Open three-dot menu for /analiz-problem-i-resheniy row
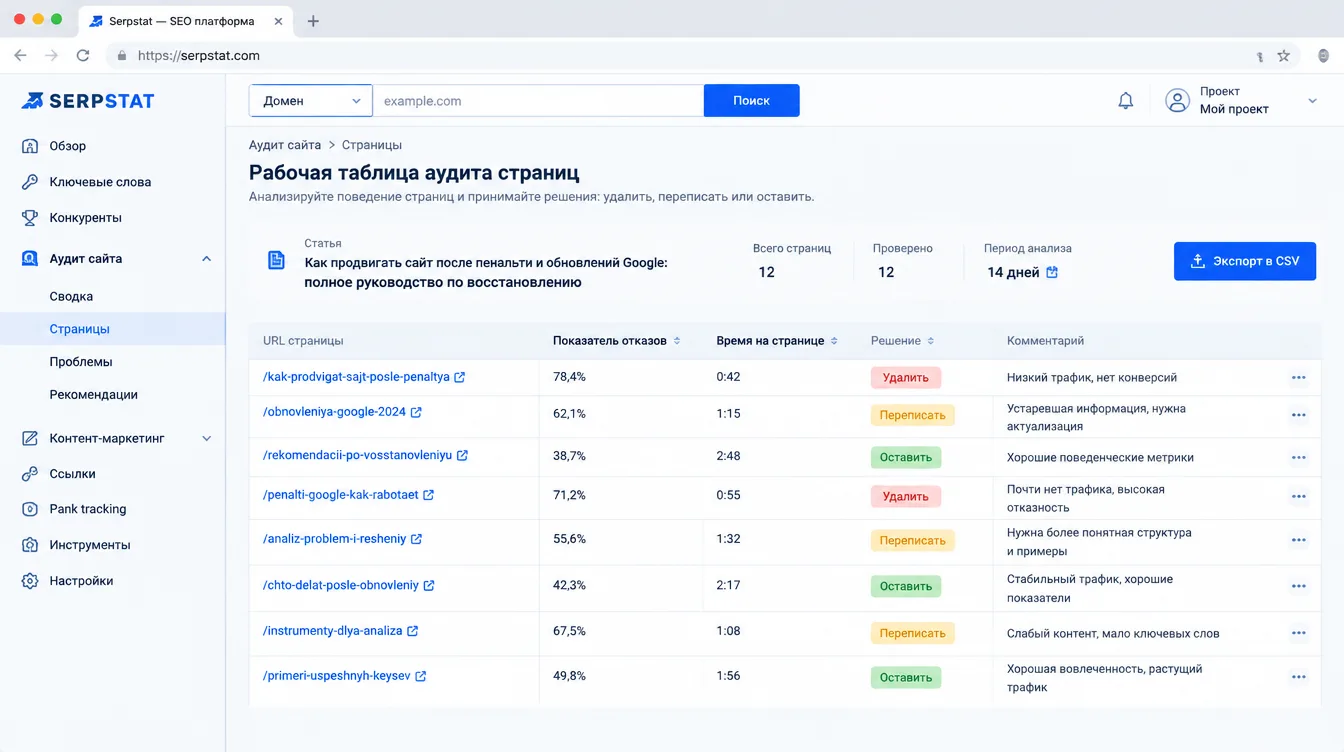Viewport: 1344px width, 752px height. pyautogui.click(x=1298, y=540)
